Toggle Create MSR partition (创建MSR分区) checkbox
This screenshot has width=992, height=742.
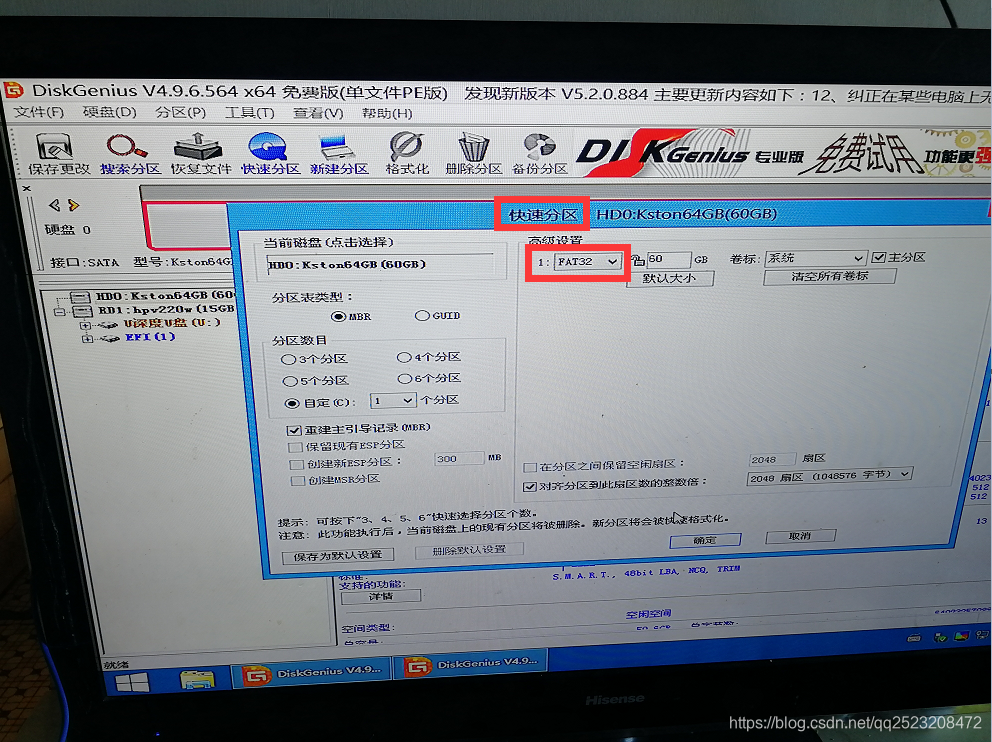click(x=297, y=481)
